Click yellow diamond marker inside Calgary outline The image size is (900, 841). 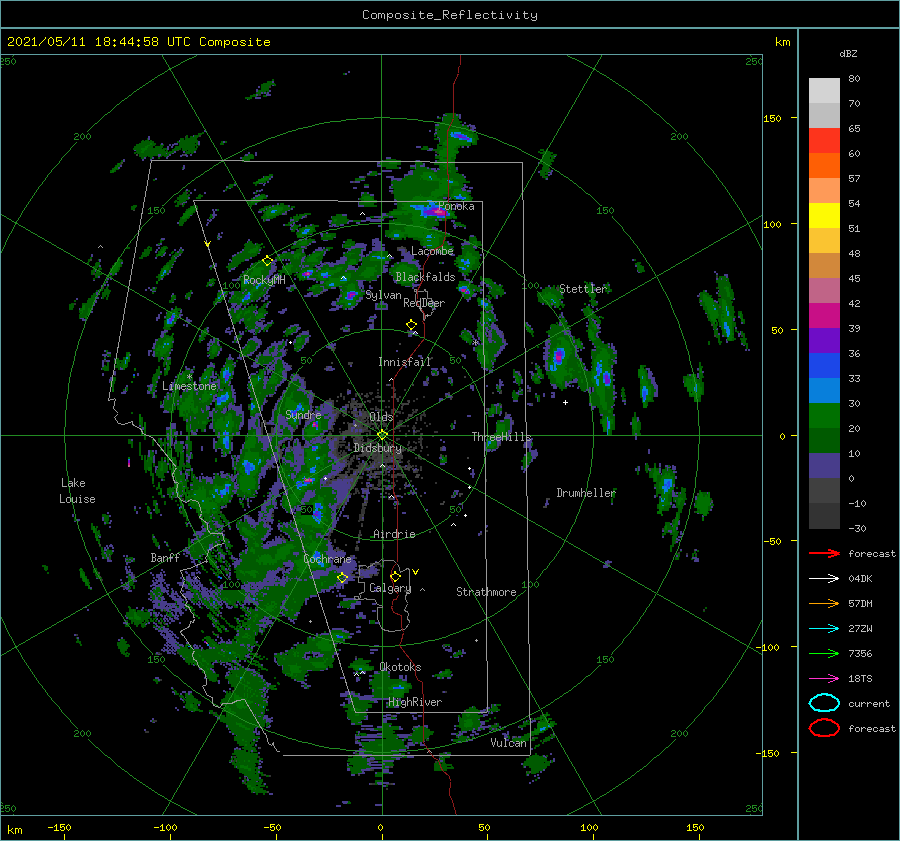pyautogui.click(x=395, y=576)
